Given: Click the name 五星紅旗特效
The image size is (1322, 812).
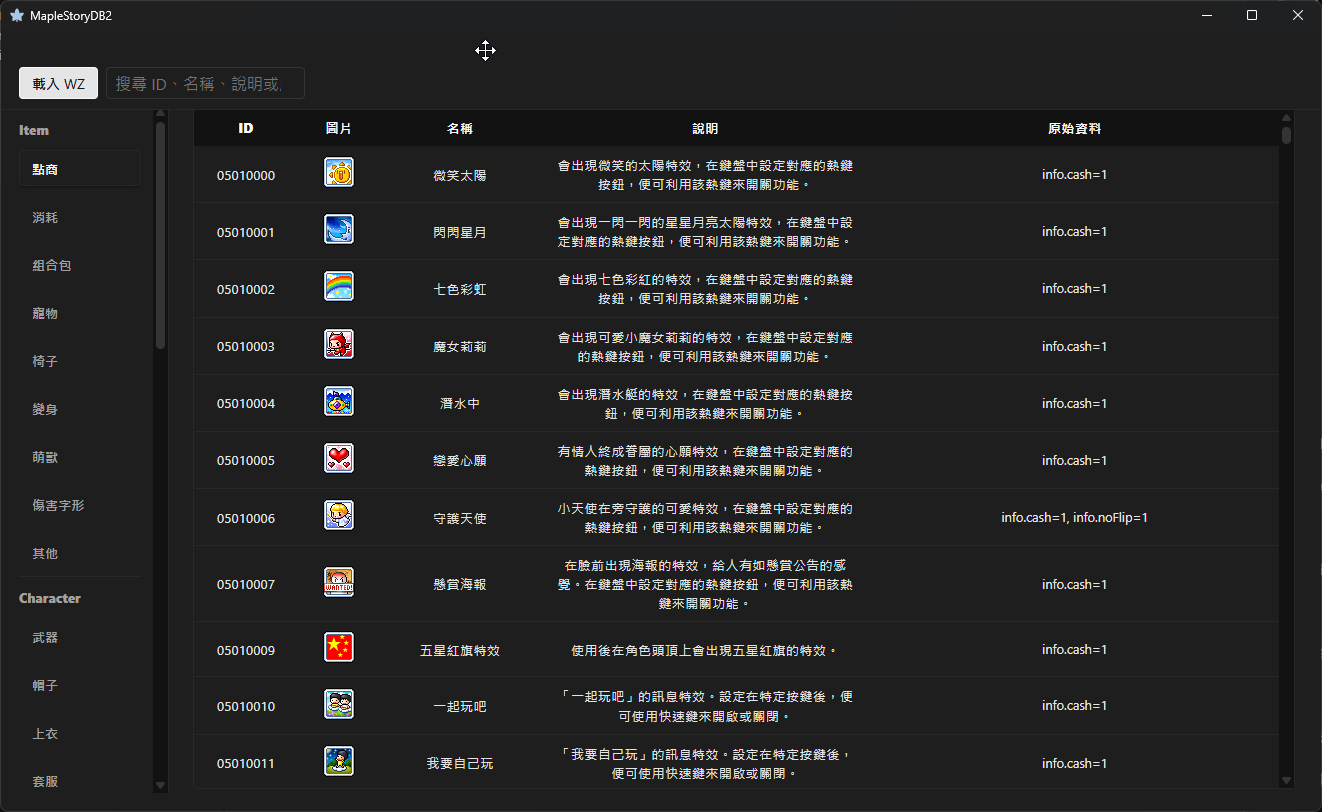Looking at the screenshot, I should pos(460,650).
